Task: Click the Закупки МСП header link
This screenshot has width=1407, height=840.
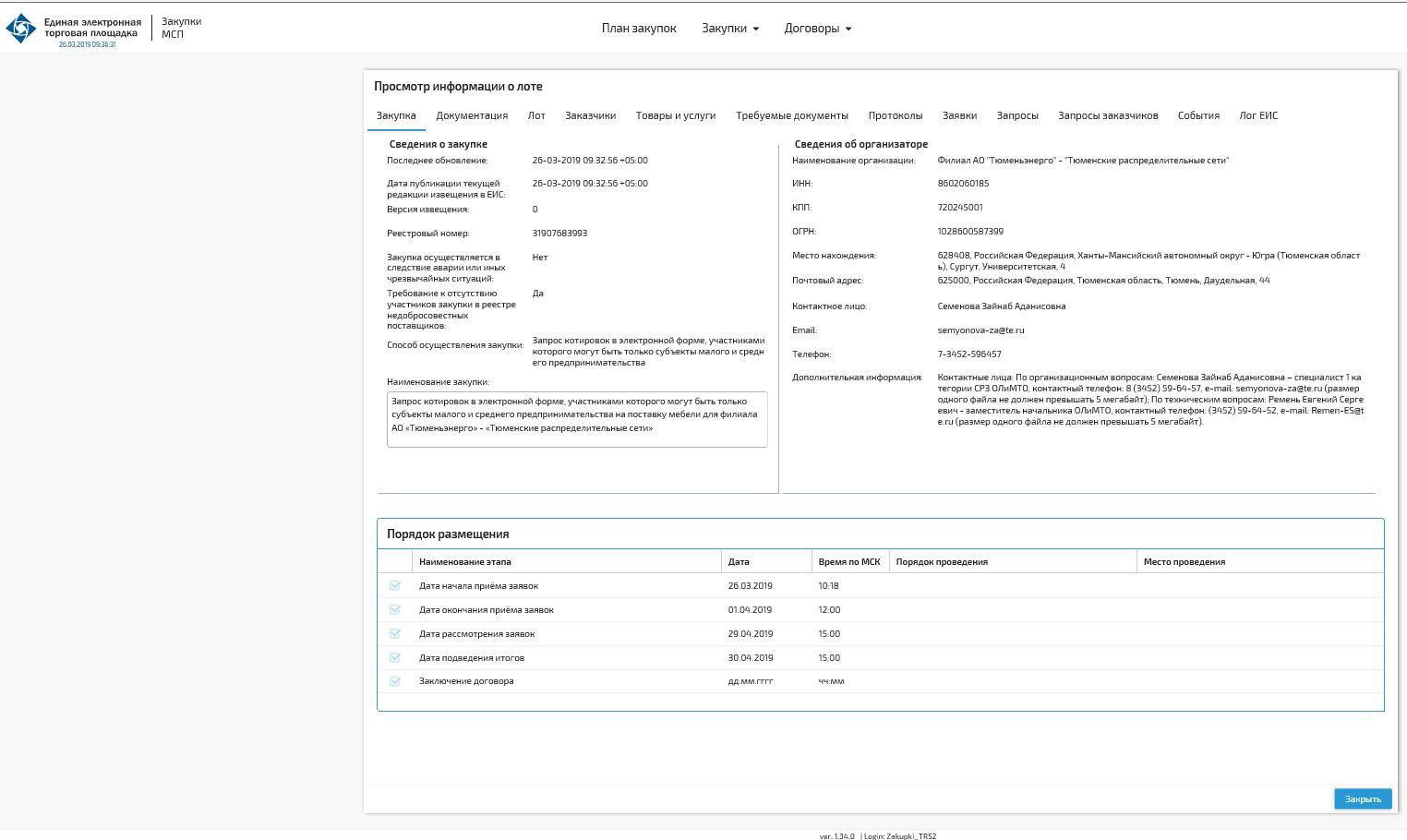Action: click(181, 28)
